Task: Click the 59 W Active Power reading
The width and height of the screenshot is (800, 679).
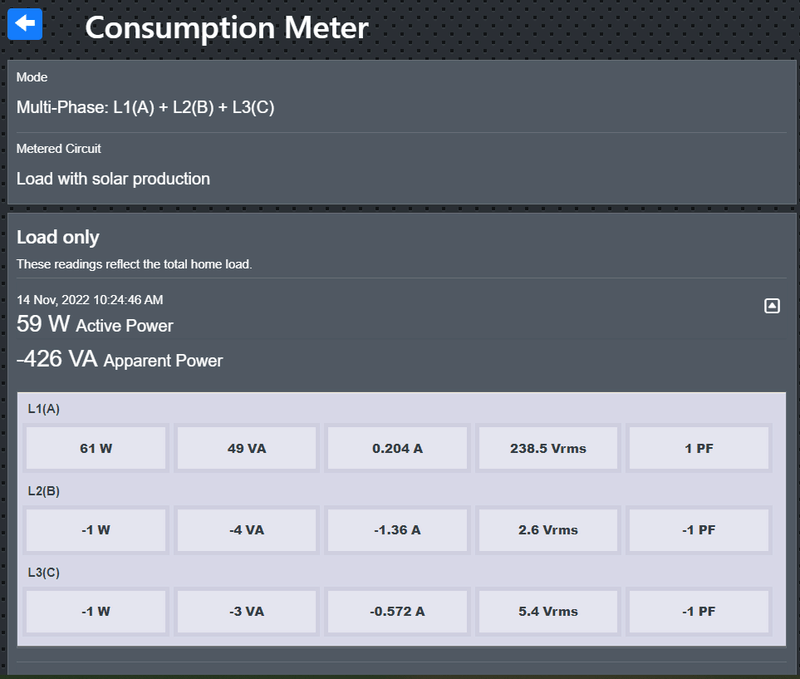Action: pos(95,325)
